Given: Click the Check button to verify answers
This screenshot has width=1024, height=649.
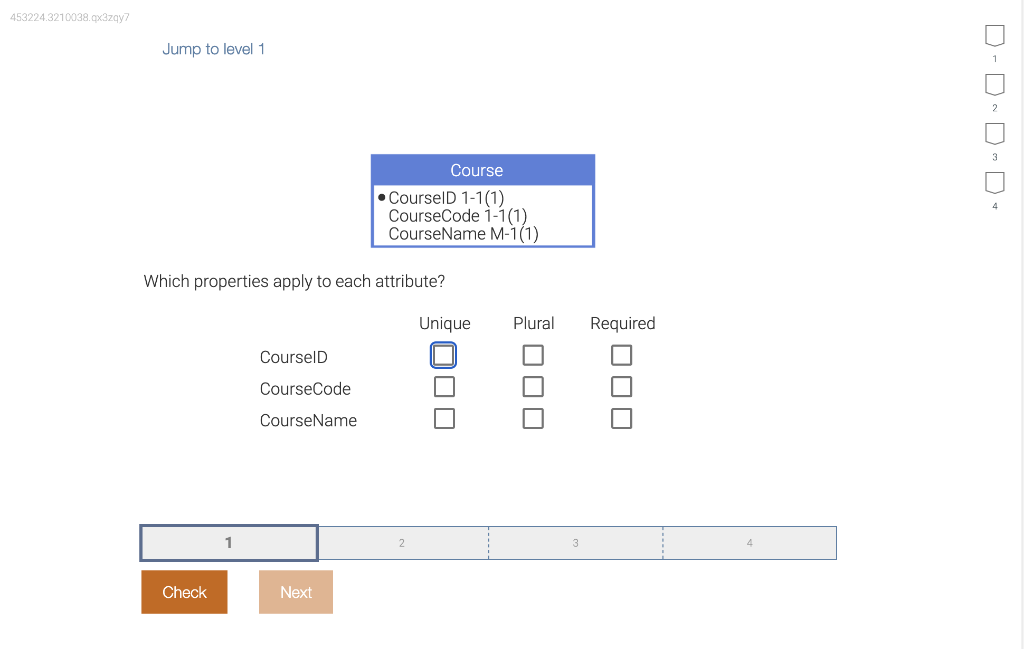Looking at the screenshot, I should [x=184, y=591].
